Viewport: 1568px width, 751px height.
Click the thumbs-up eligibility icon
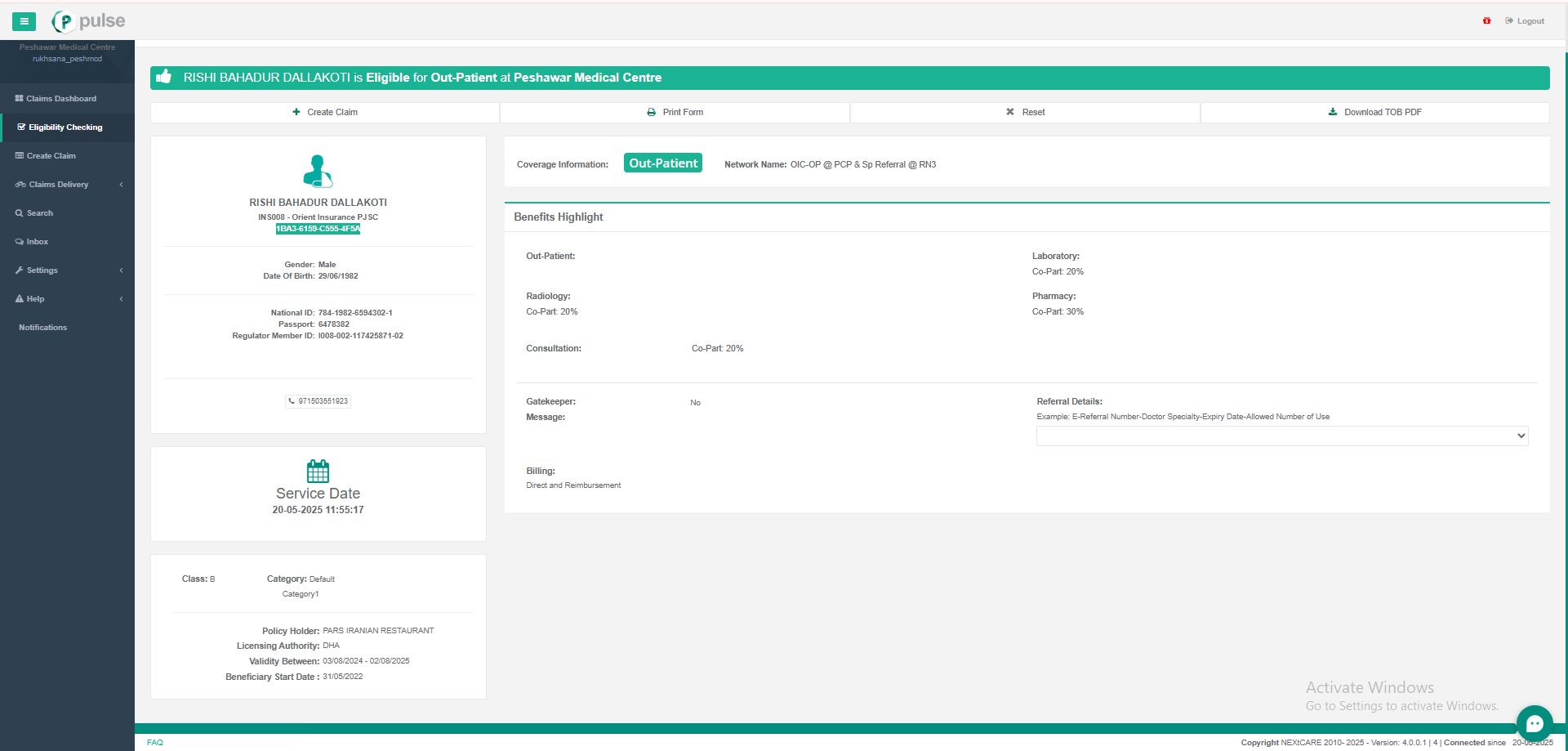tap(164, 77)
